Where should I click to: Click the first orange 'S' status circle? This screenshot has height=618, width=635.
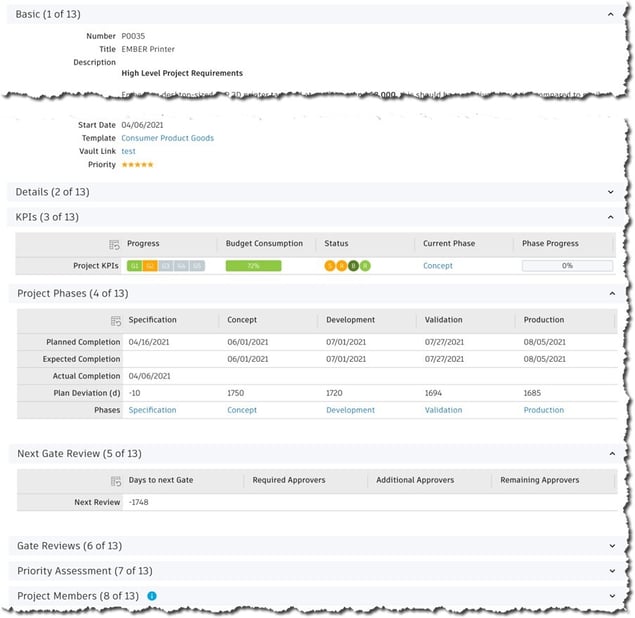coord(330,266)
